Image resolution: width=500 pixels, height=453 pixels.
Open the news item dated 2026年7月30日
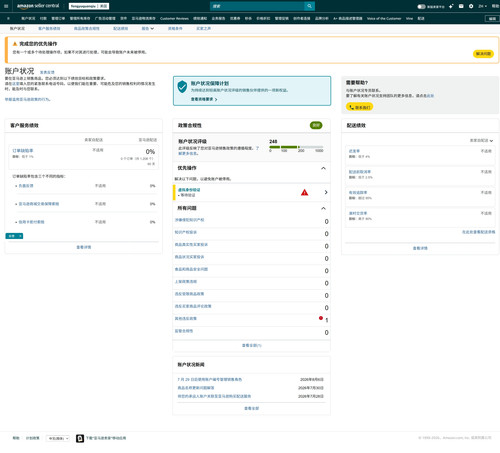(x=196, y=388)
